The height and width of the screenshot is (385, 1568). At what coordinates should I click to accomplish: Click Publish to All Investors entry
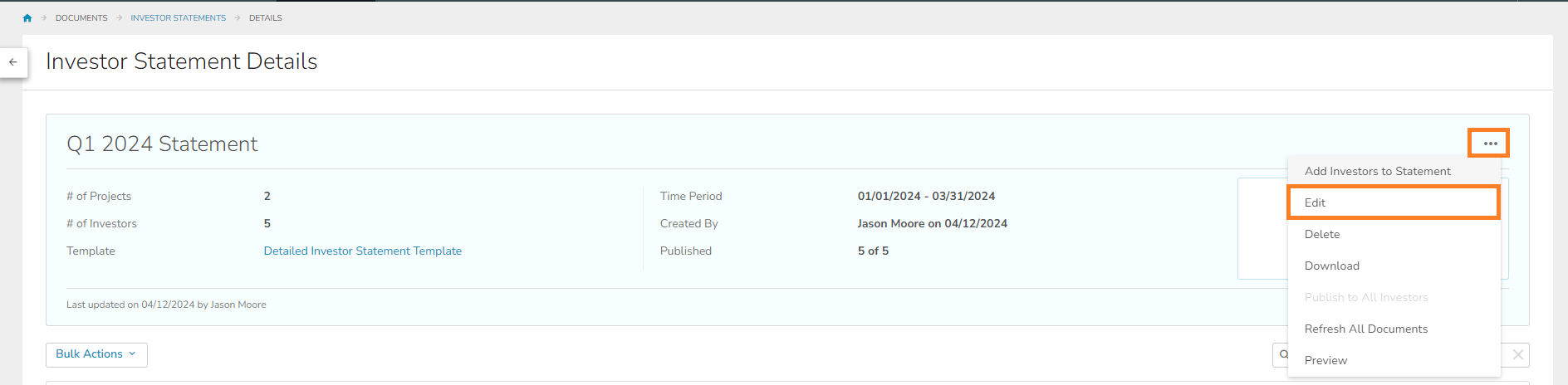click(x=1394, y=297)
